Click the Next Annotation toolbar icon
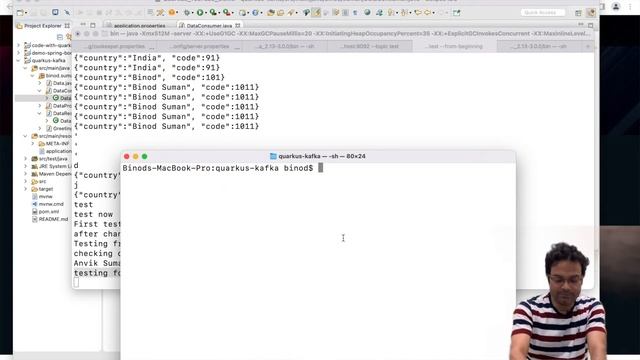640x360 pixels. pyautogui.click(x=391, y=13)
